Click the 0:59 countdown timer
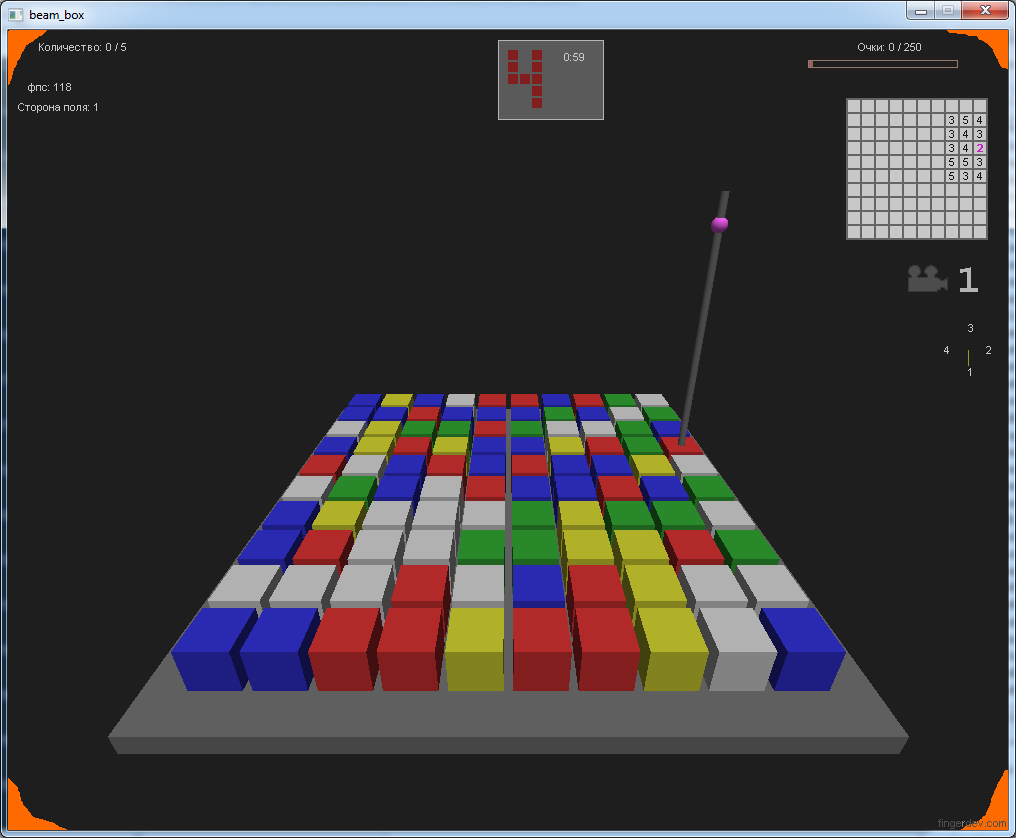The height and width of the screenshot is (838, 1016). pos(573,57)
